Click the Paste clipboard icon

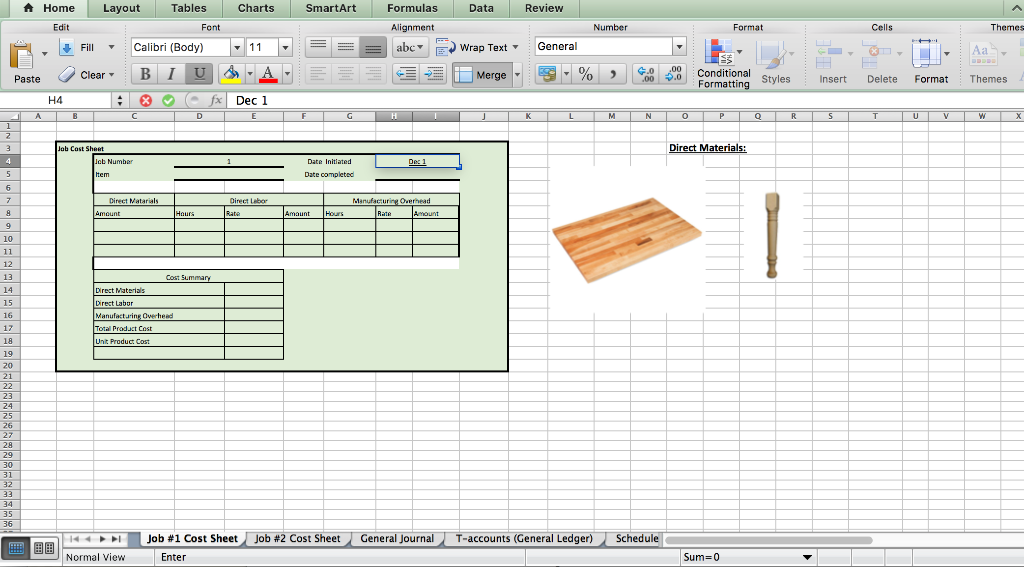click(x=22, y=56)
